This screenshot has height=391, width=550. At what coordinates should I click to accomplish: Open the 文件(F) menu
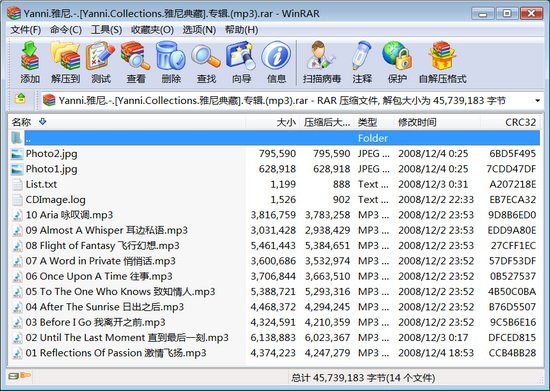click(x=26, y=30)
